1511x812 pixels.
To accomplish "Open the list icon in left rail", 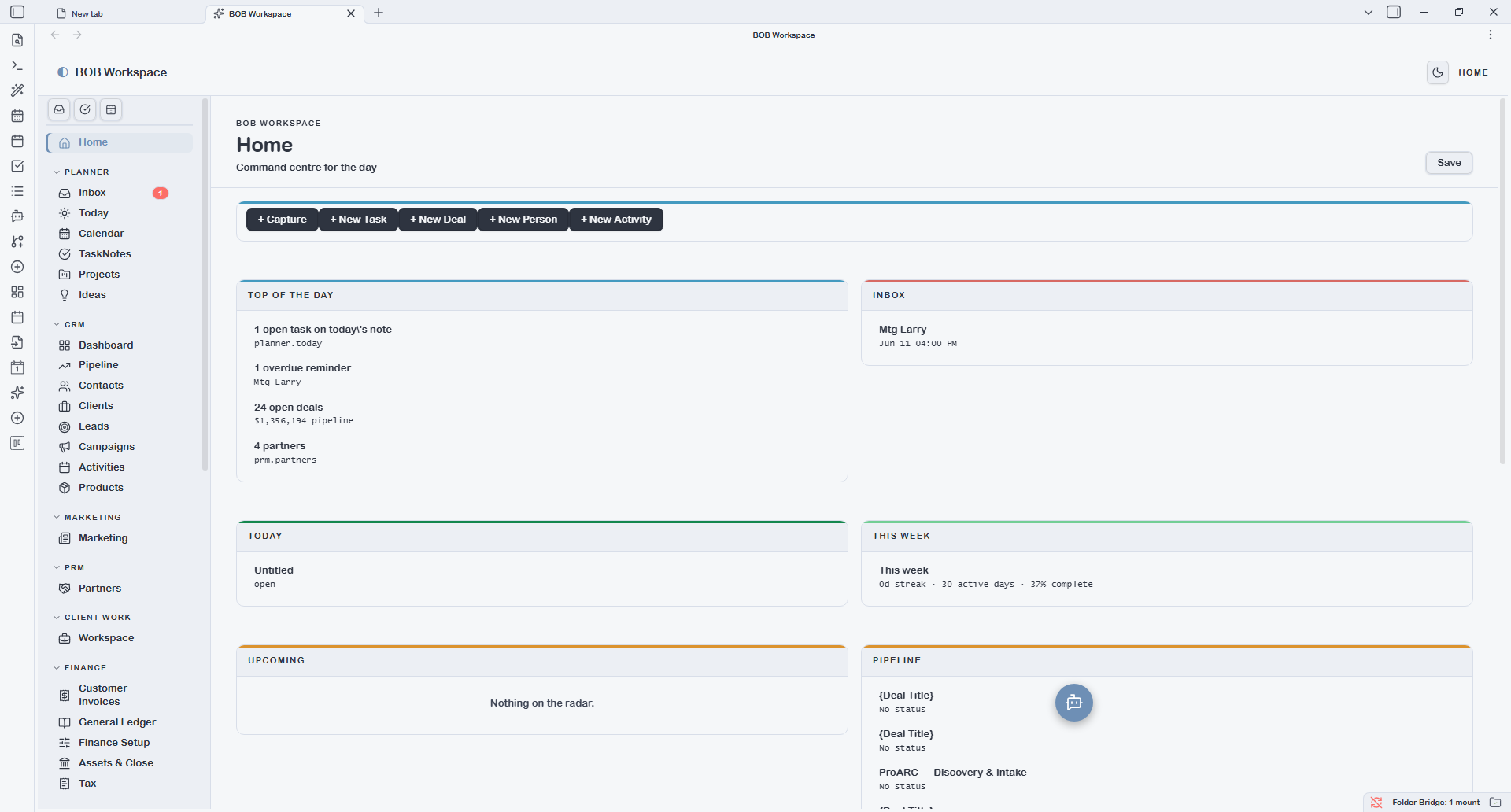I will tap(17, 191).
